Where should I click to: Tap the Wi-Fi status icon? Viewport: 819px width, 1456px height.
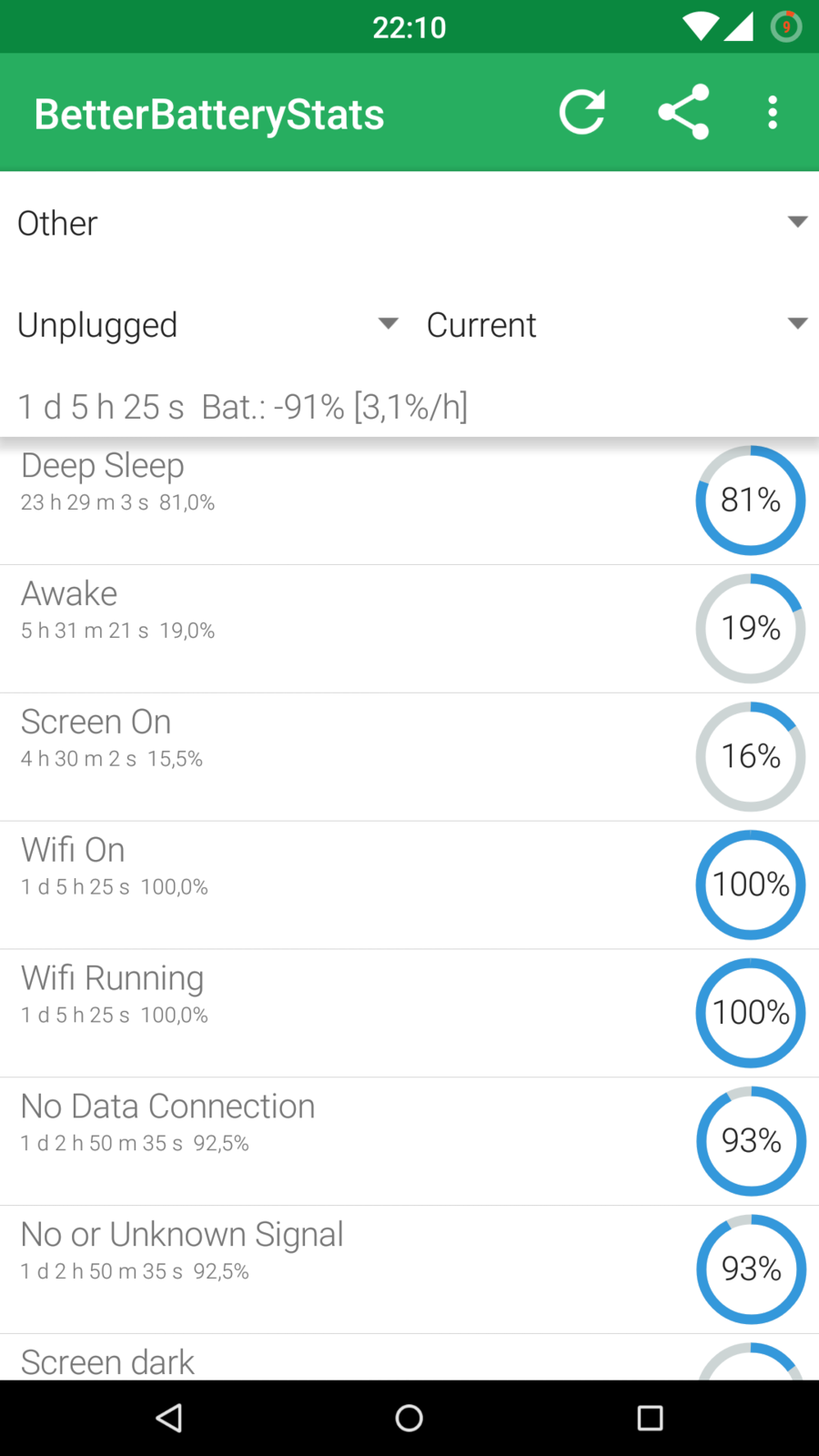pyautogui.click(x=700, y=27)
